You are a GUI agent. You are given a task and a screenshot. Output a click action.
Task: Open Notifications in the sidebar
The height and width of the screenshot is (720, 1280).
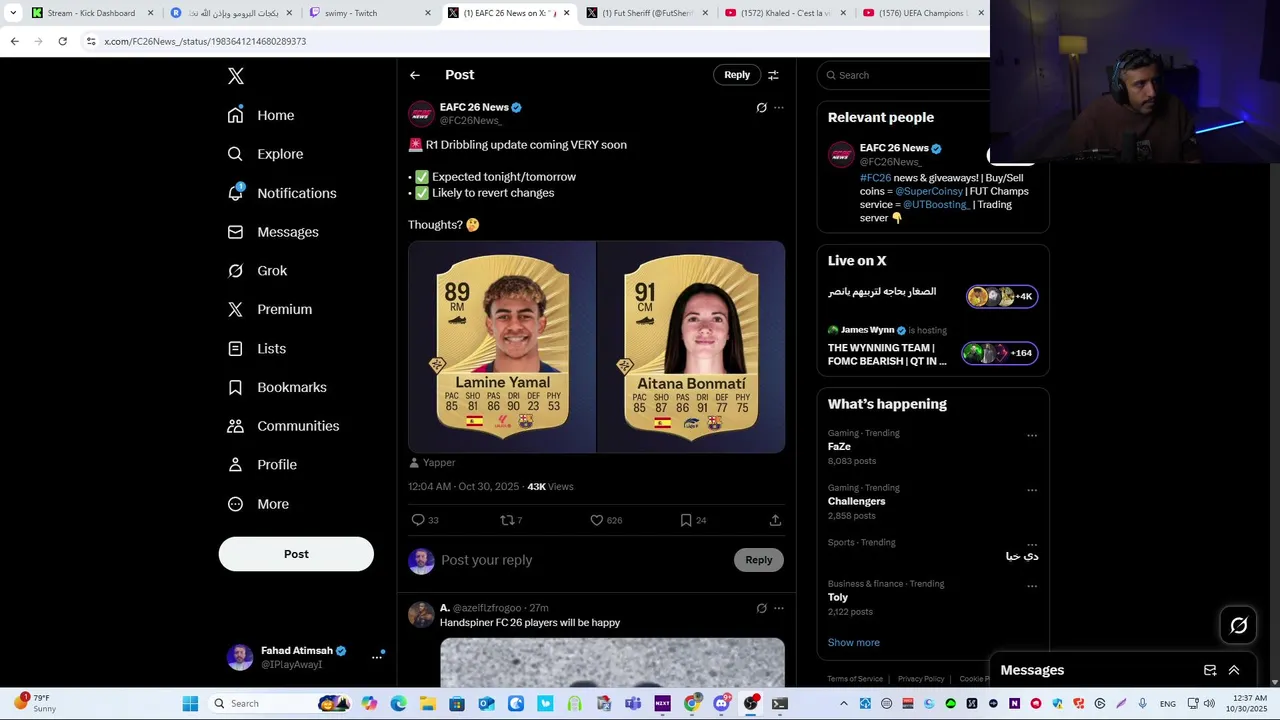282,193
